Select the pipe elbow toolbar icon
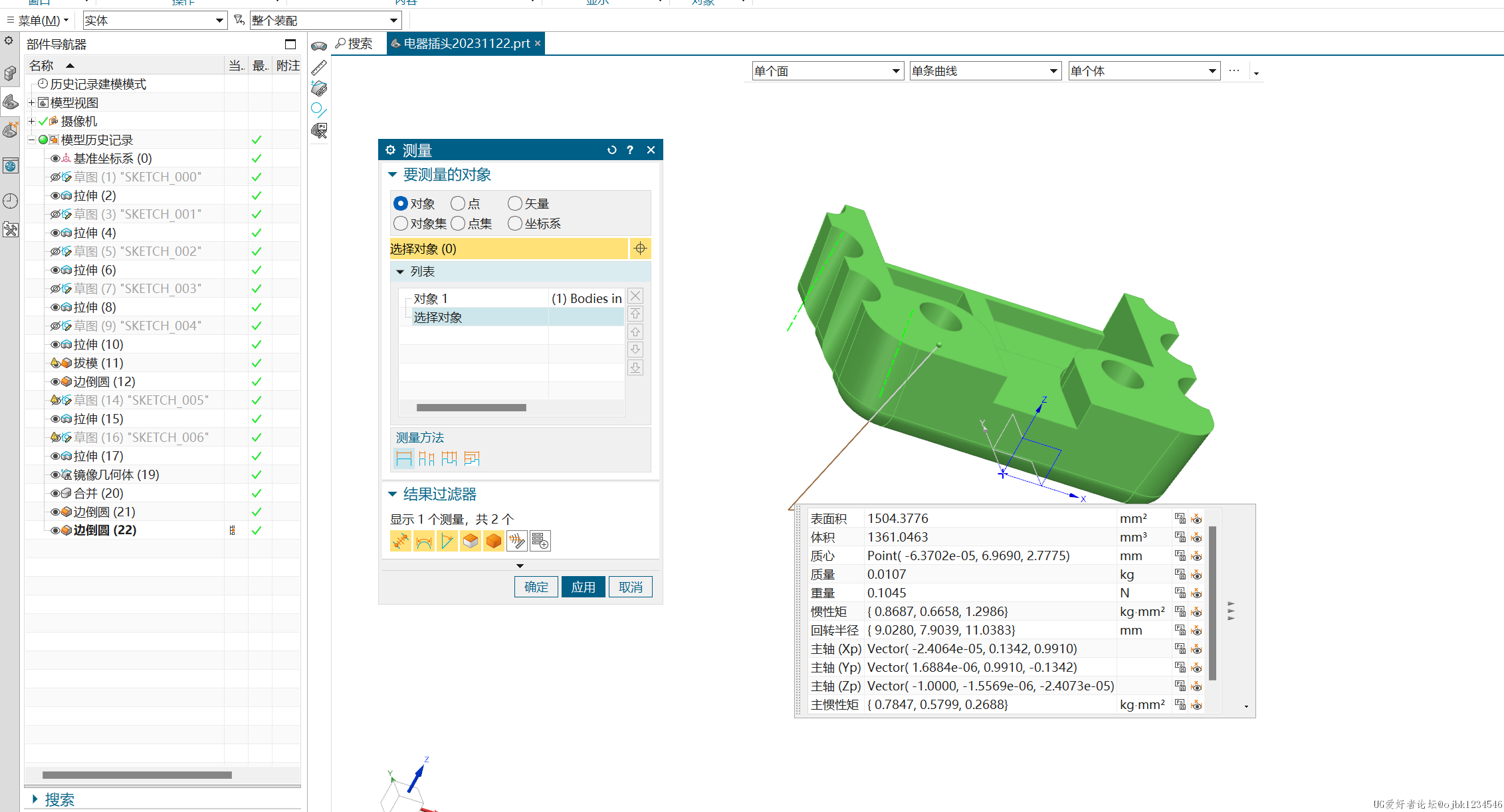The width and height of the screenshot is (1504, 812). pos(319,45)
